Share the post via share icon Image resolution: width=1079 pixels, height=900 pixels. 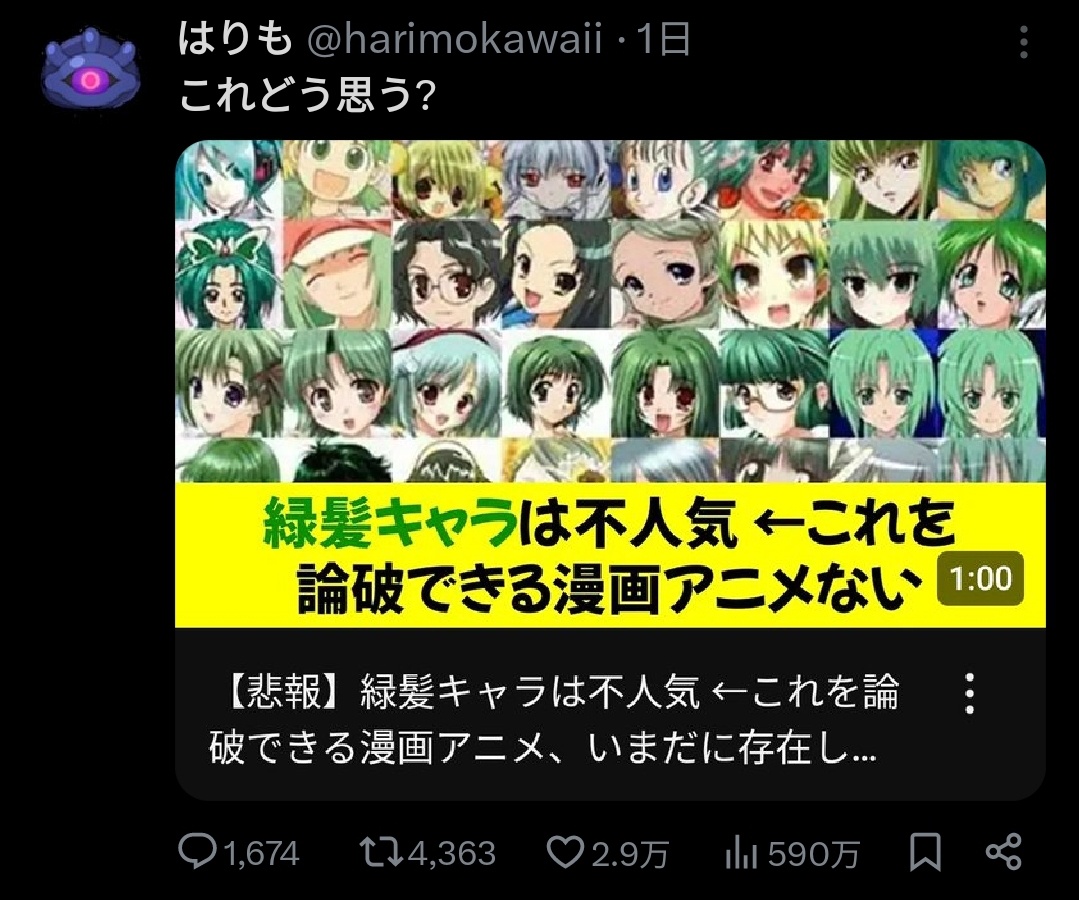coord(1004,852)
